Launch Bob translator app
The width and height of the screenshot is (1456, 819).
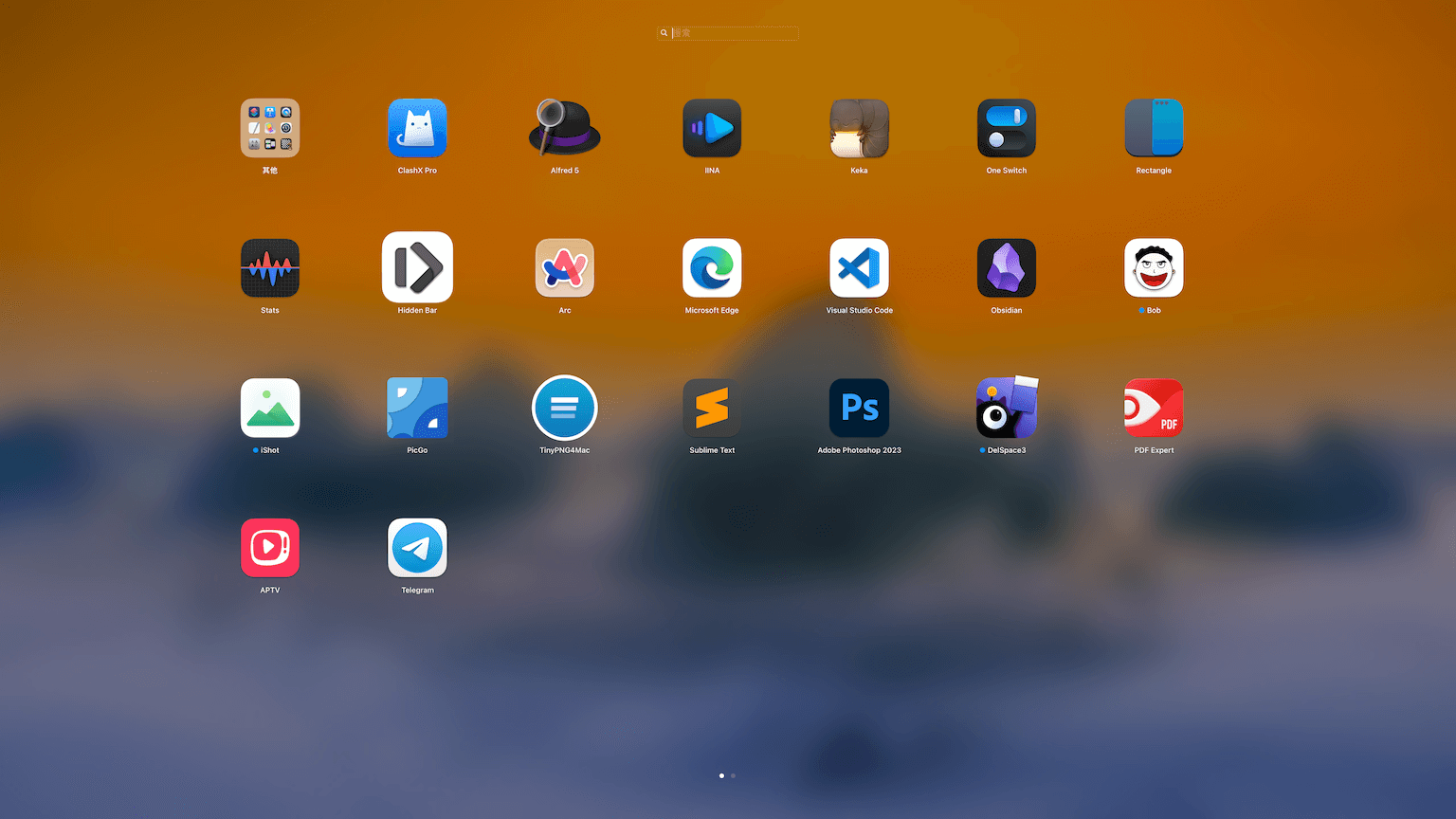point(1154,268)
